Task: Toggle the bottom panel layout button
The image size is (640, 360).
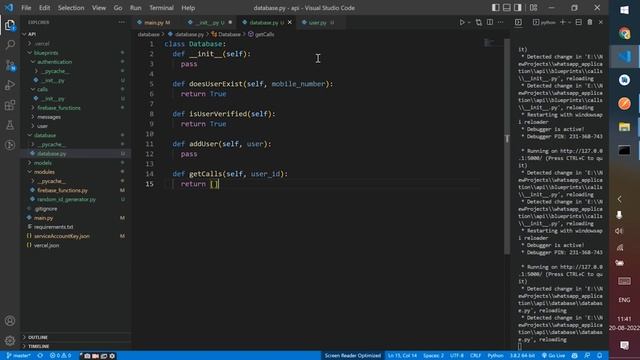Action: 507,8
